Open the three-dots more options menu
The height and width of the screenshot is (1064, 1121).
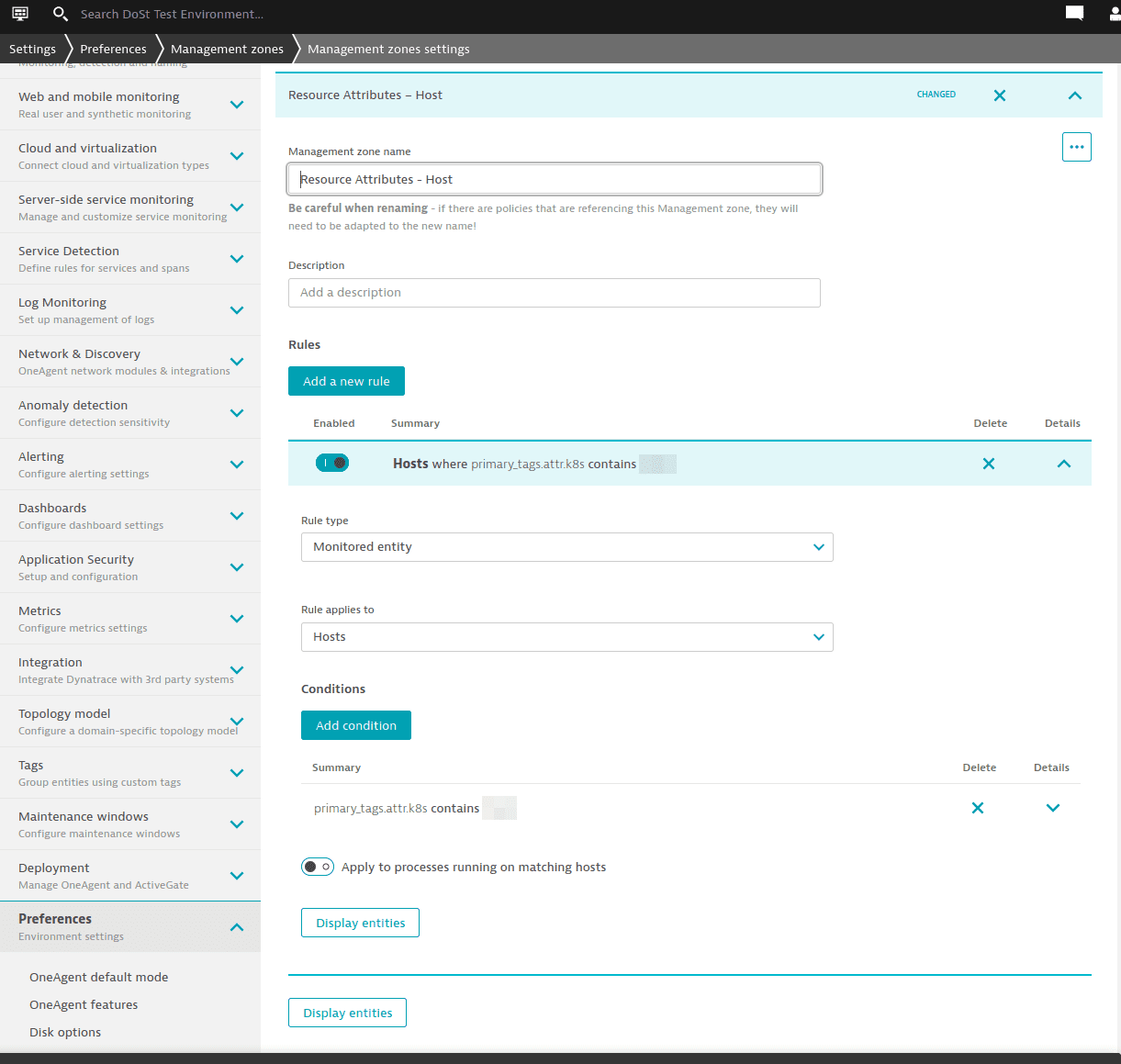1077,147
